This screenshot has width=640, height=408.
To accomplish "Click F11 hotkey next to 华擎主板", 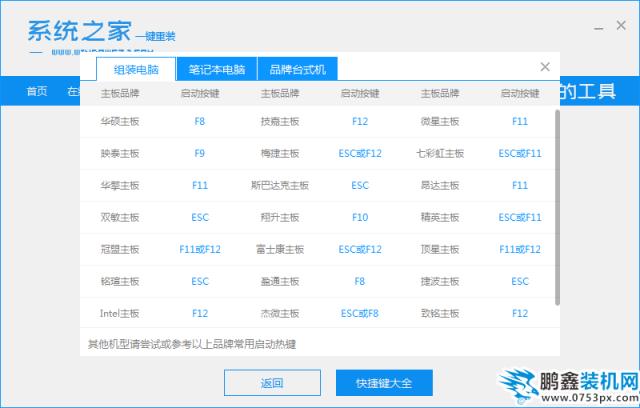I will pos(200,185).
